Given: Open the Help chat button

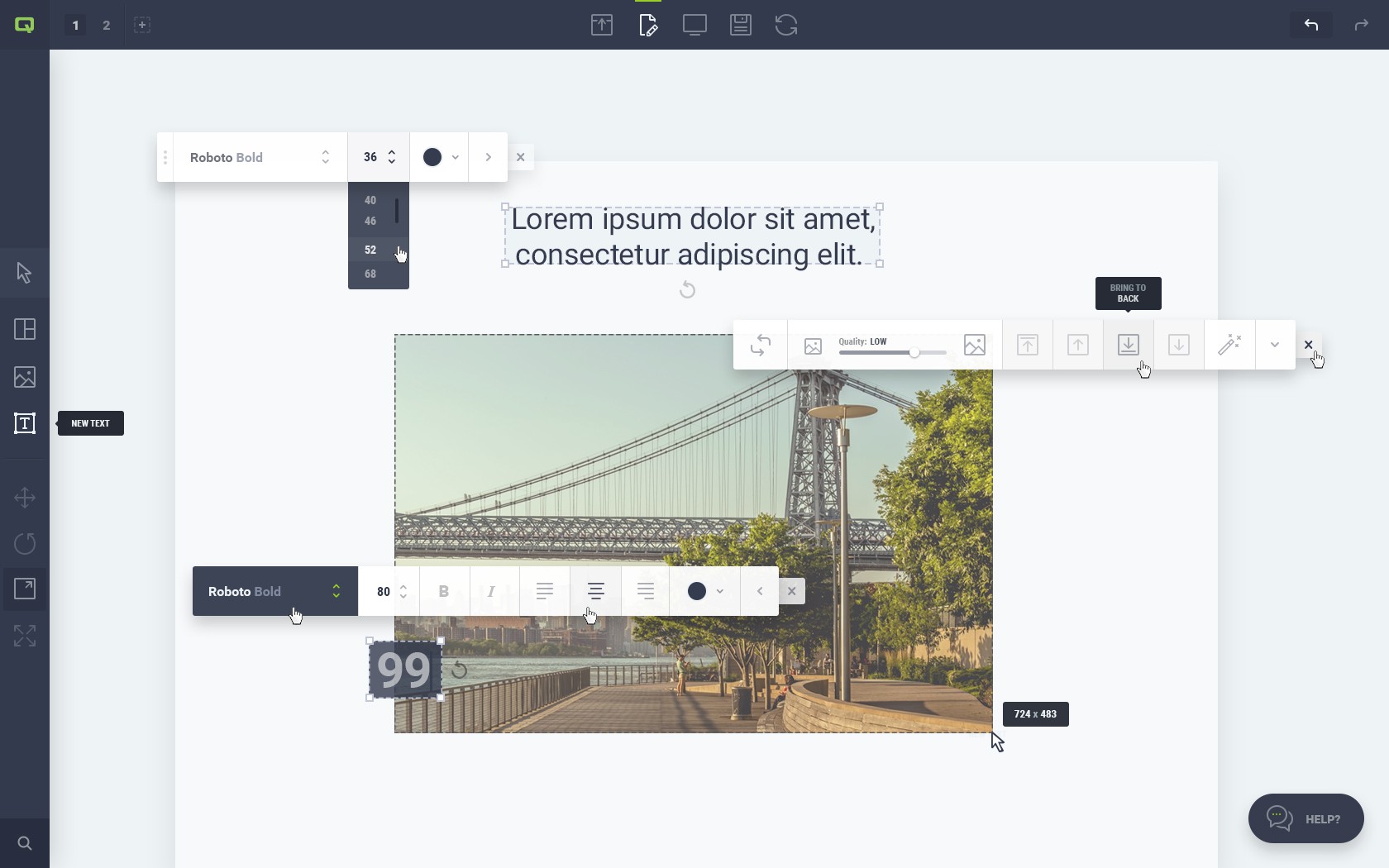Looking at the screenshot, I should click(1305, 818).
